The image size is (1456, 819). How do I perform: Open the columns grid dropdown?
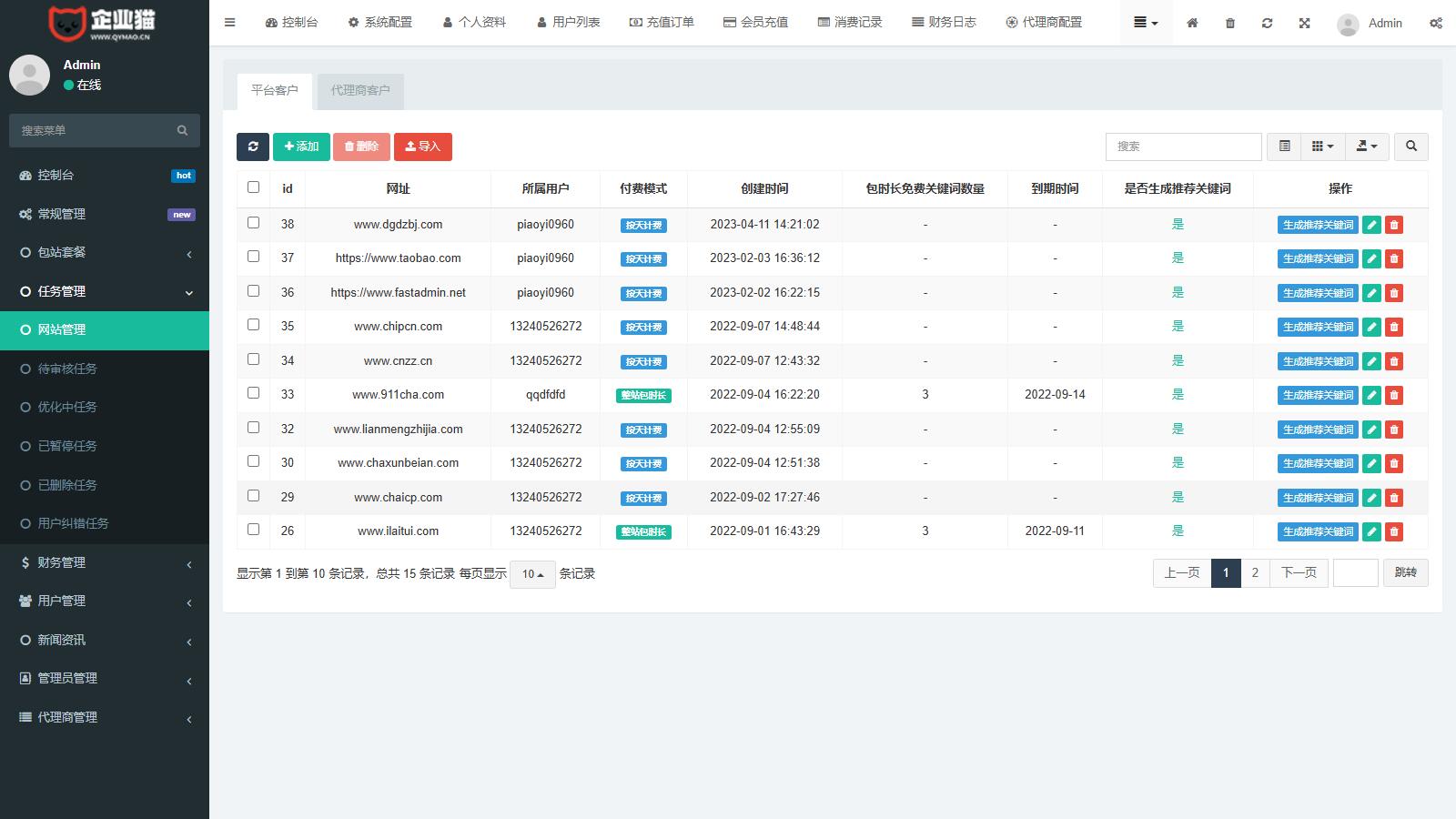[1322, 147]
